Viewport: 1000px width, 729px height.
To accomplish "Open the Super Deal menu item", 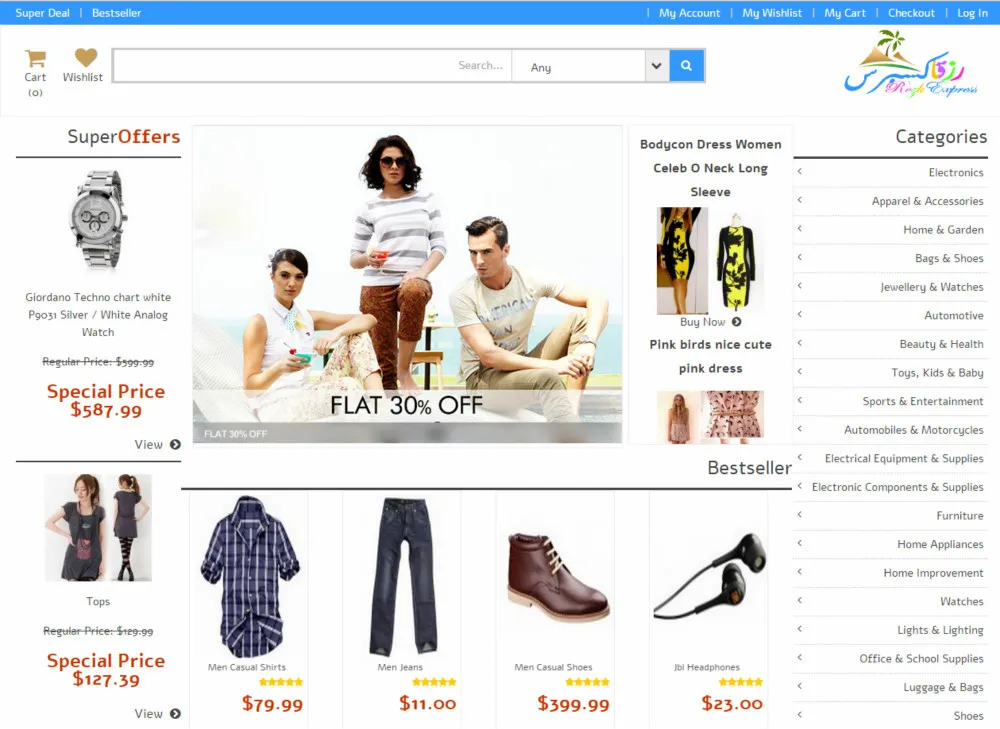I will pyautogui.click(x=41, y=13).
